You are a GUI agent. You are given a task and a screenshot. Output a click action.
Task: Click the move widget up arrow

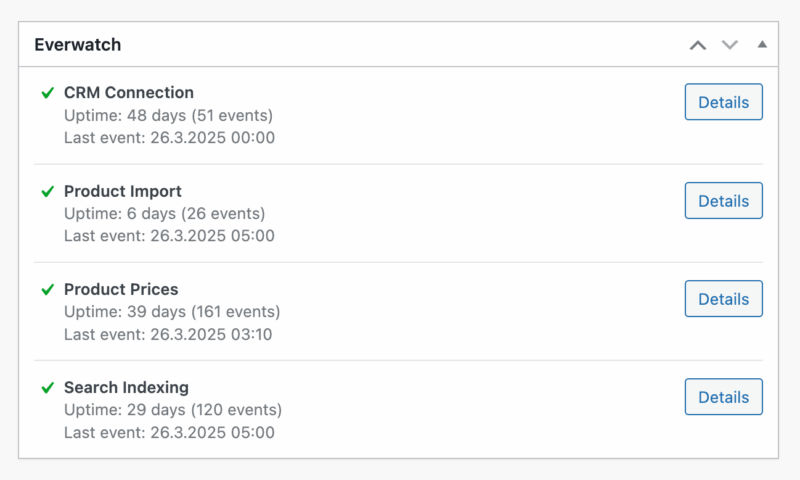point(698,45)
